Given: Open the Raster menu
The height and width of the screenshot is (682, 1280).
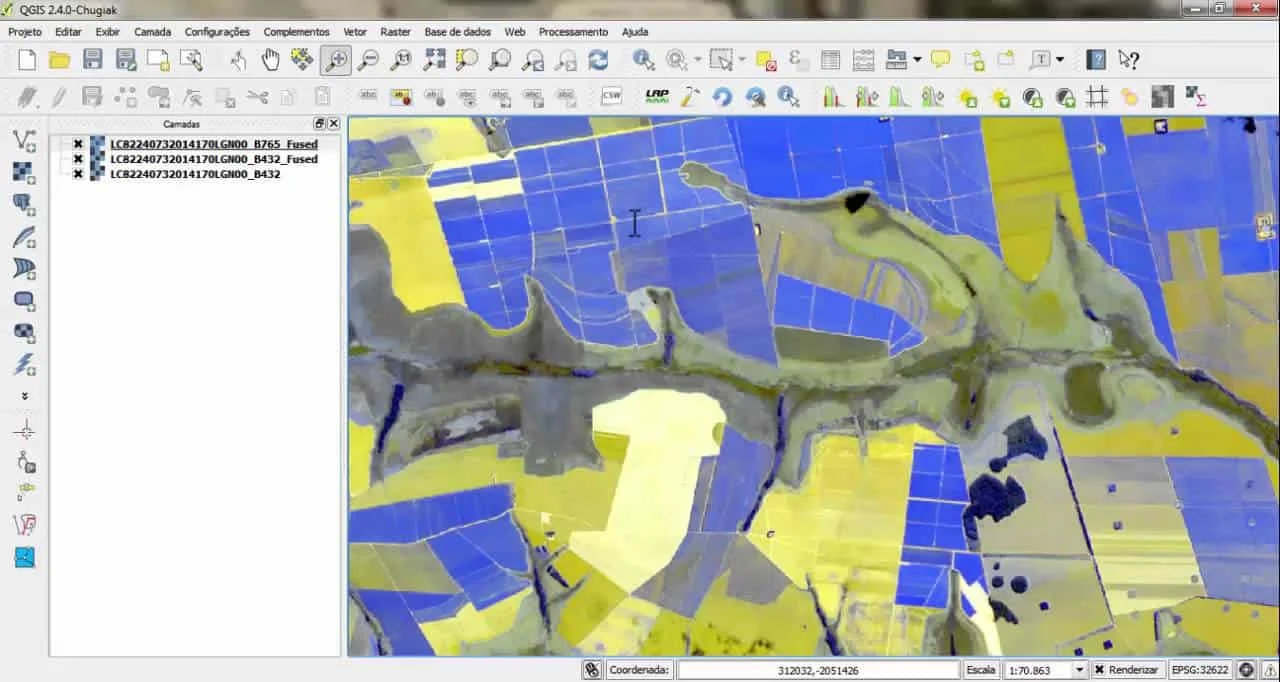Looking at the screenshot, I should point(395,31).
